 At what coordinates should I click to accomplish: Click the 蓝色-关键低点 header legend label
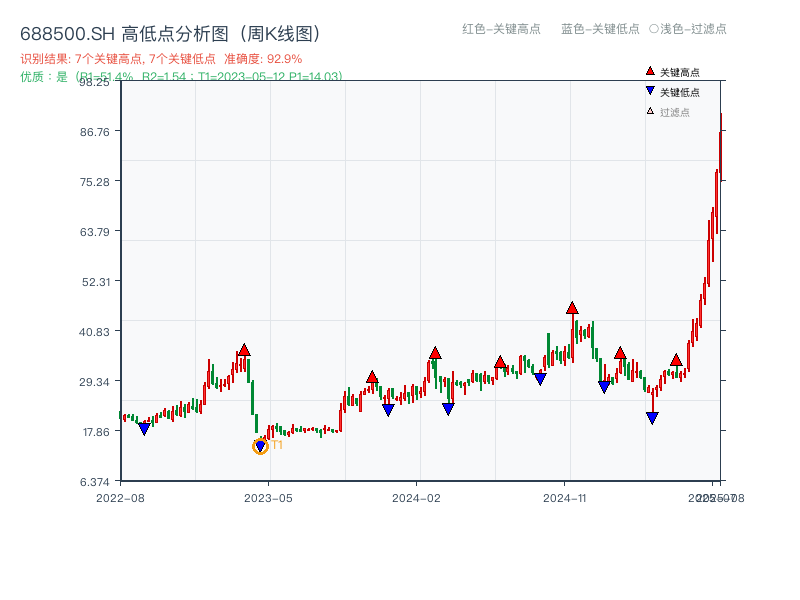[600, 29]
